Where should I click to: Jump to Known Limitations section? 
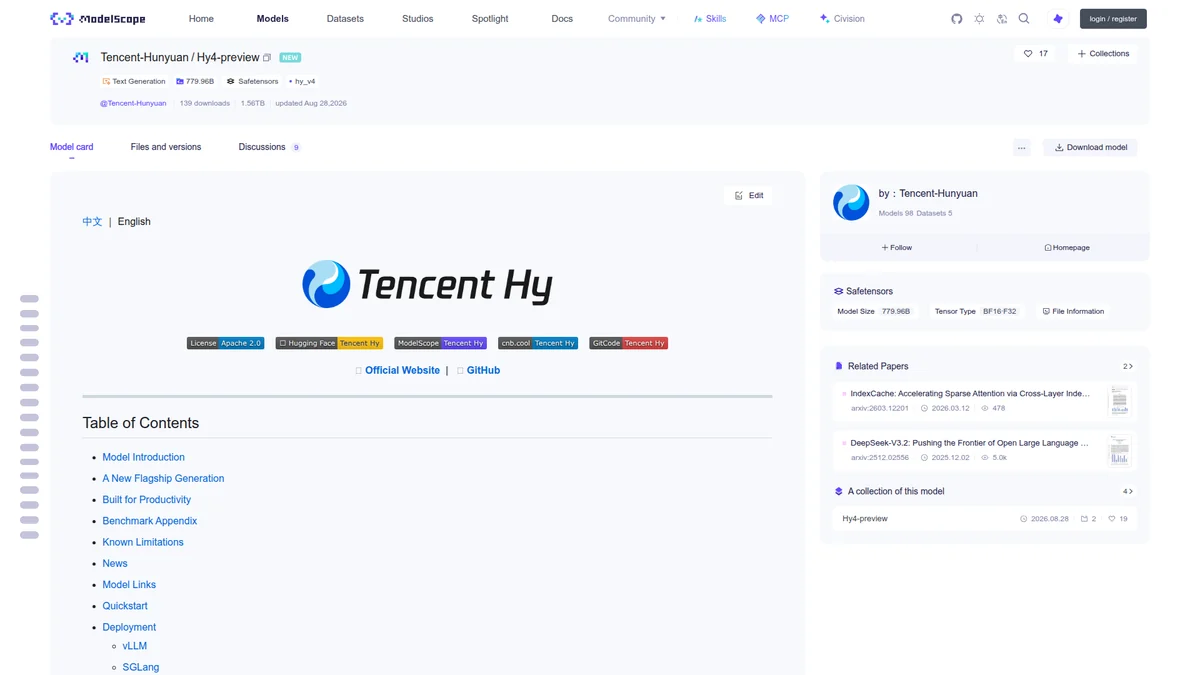click(x=143, y=542)
